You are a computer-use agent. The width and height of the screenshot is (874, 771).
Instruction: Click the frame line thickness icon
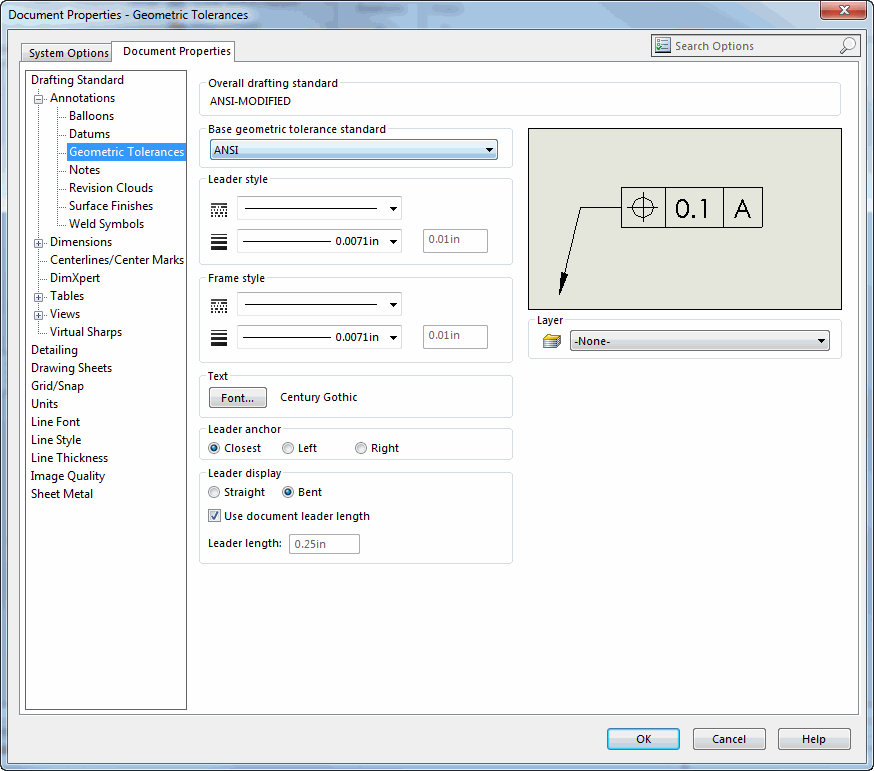coord(219,337)
